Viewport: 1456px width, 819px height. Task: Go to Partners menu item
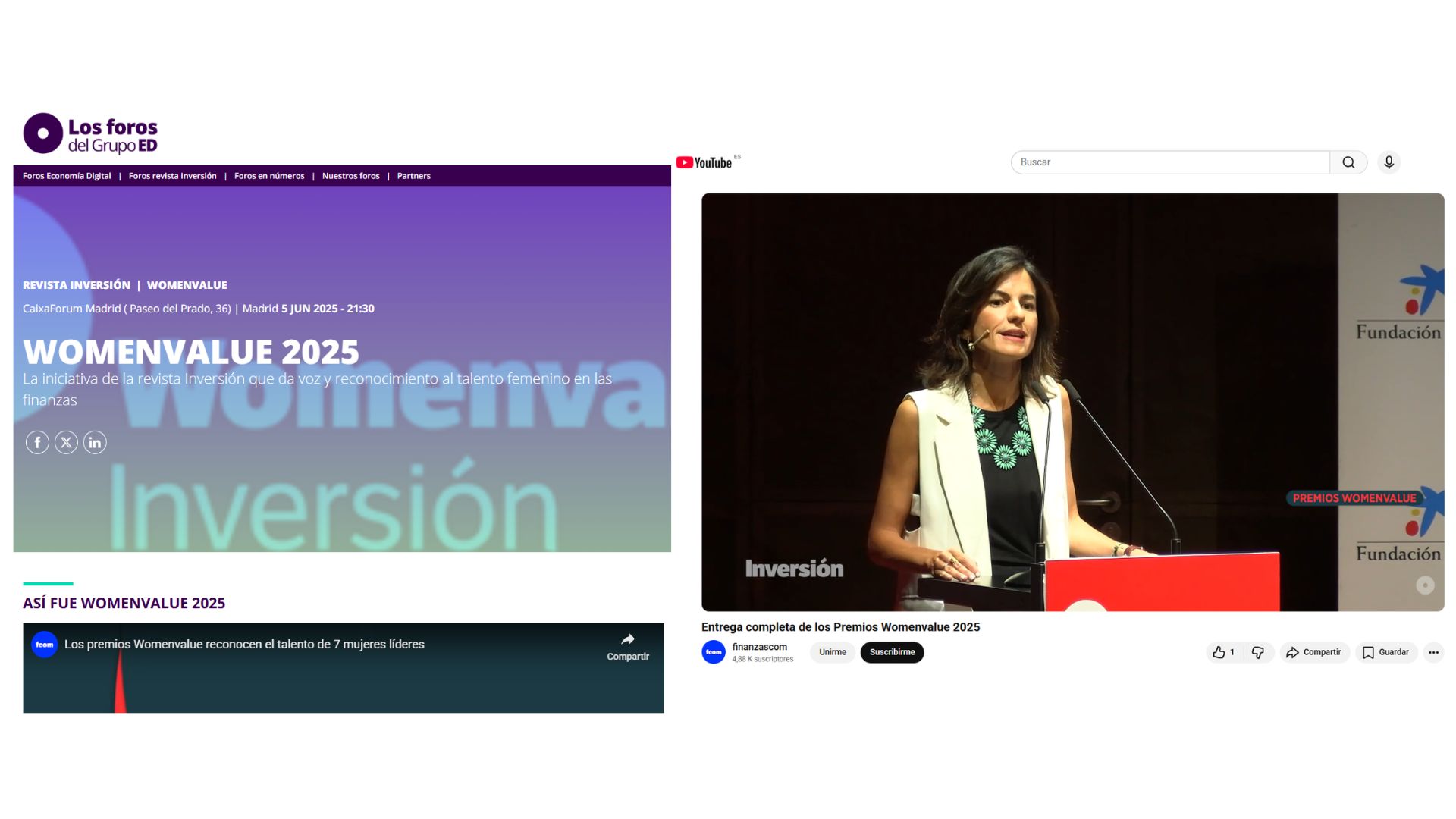coord(413,176)
